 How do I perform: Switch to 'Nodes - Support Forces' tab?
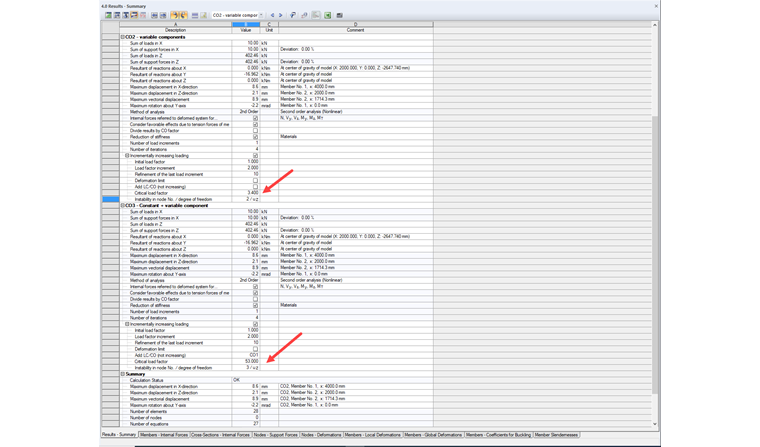275,435
